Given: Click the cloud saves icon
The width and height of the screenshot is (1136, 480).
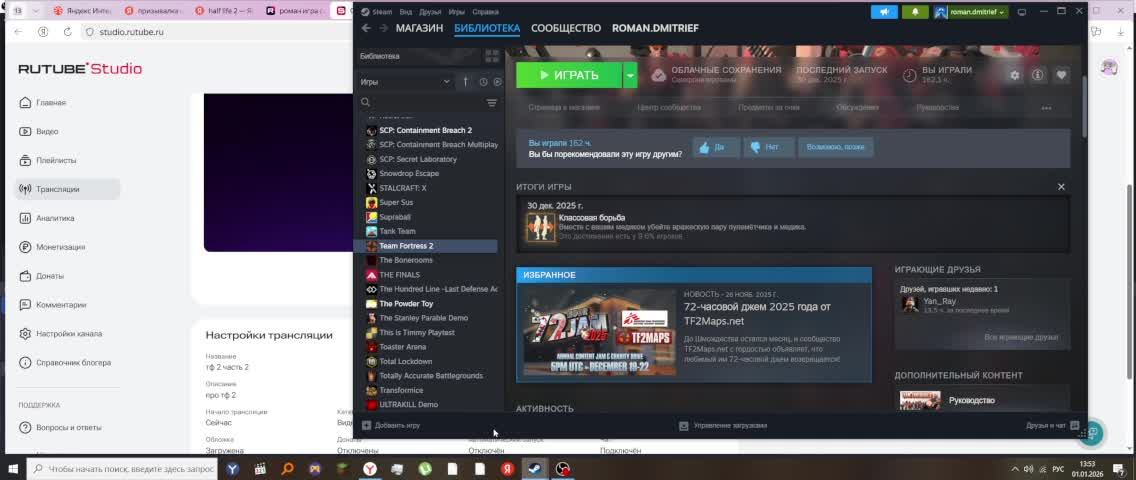Looking at the screenshot, I should click(658, 75).
